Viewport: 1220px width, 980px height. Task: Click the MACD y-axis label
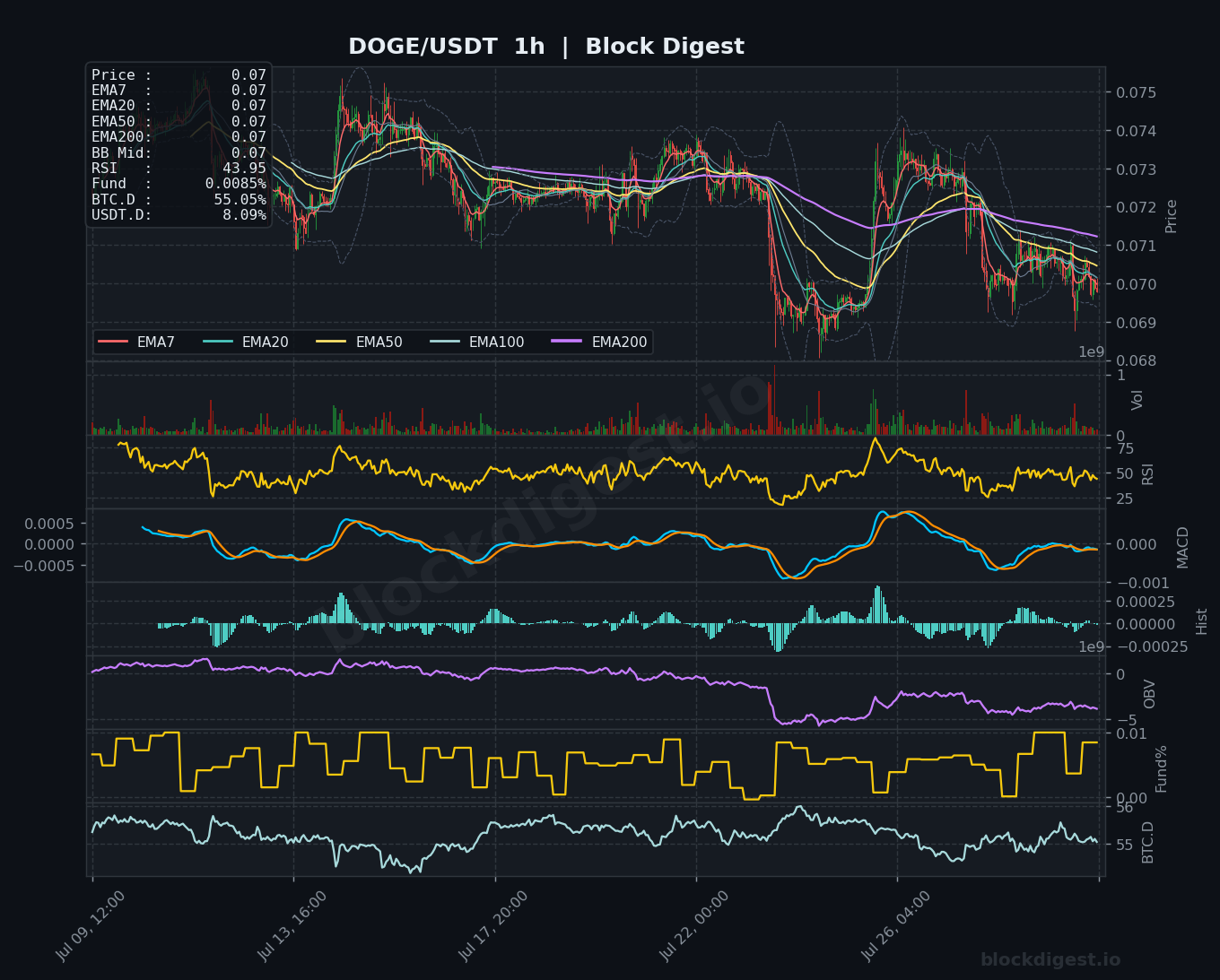(1182, 547)
